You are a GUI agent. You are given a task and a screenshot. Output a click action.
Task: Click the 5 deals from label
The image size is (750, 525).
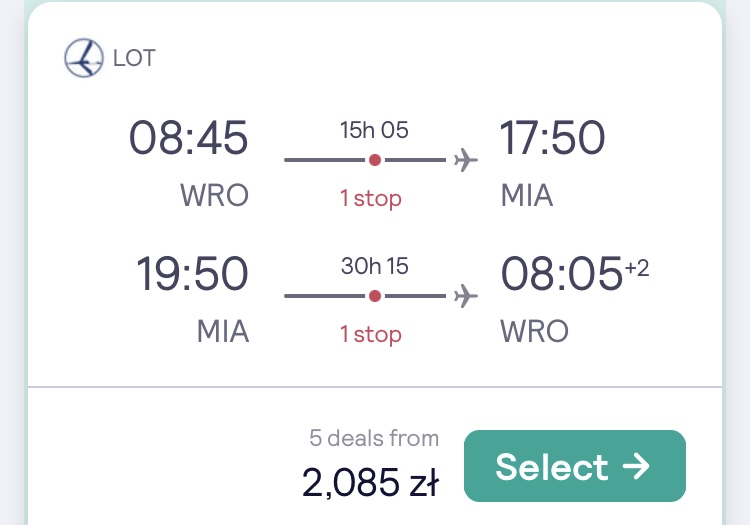point(374,438)
